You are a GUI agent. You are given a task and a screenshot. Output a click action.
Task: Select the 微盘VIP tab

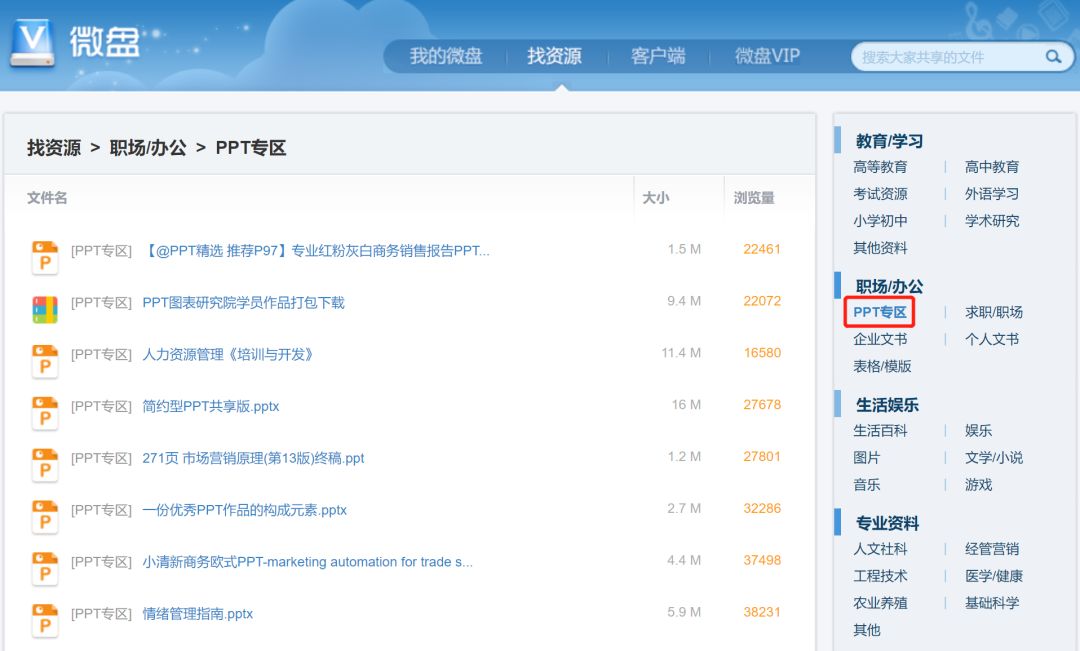coord(767,56)
